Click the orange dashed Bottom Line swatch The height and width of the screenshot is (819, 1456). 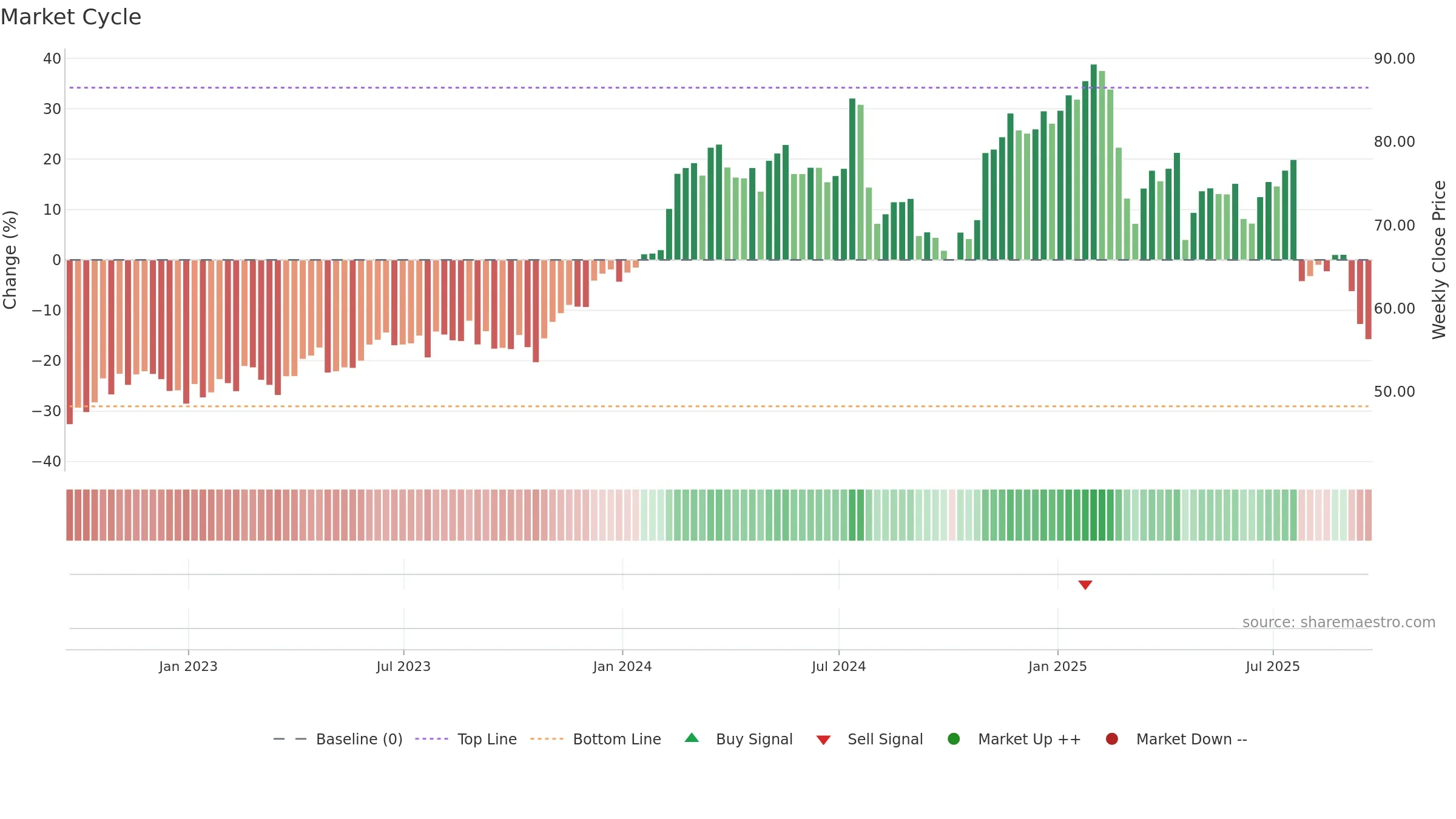547,739
